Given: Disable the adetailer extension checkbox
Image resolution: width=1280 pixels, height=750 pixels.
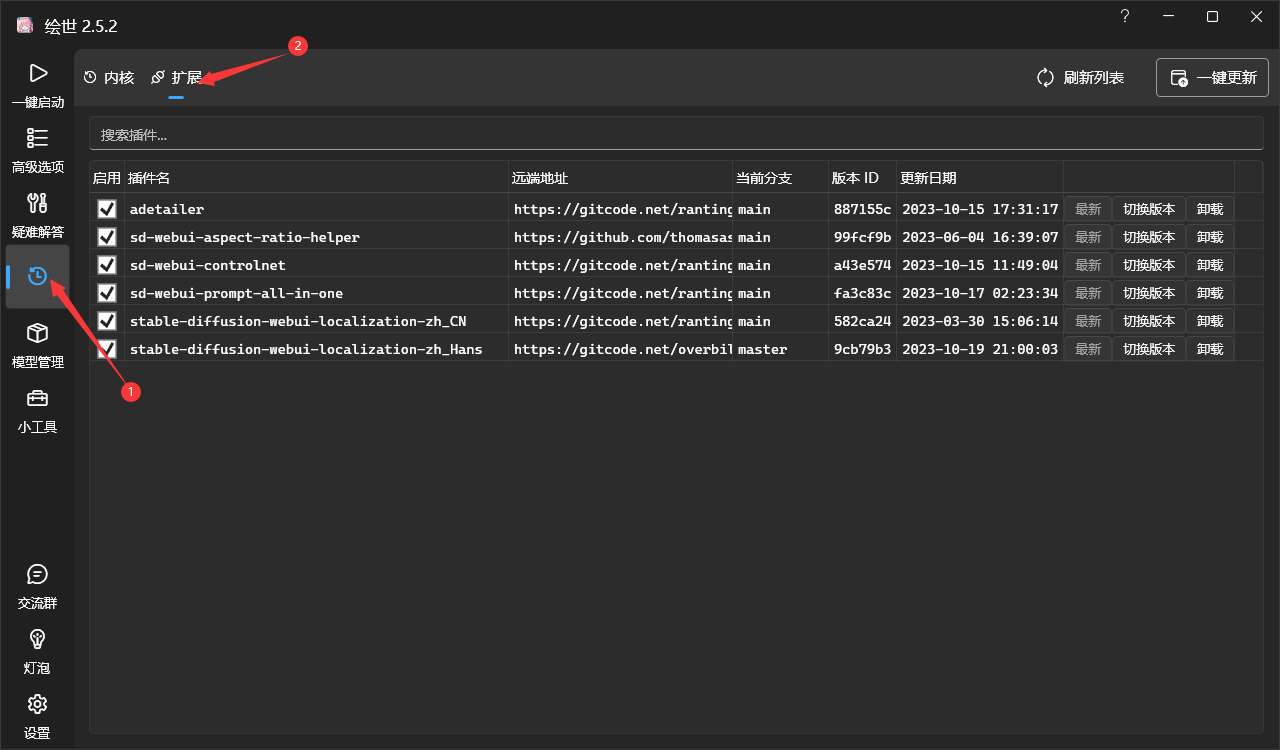Looking at the screenshot, I should tap(107, 209).
